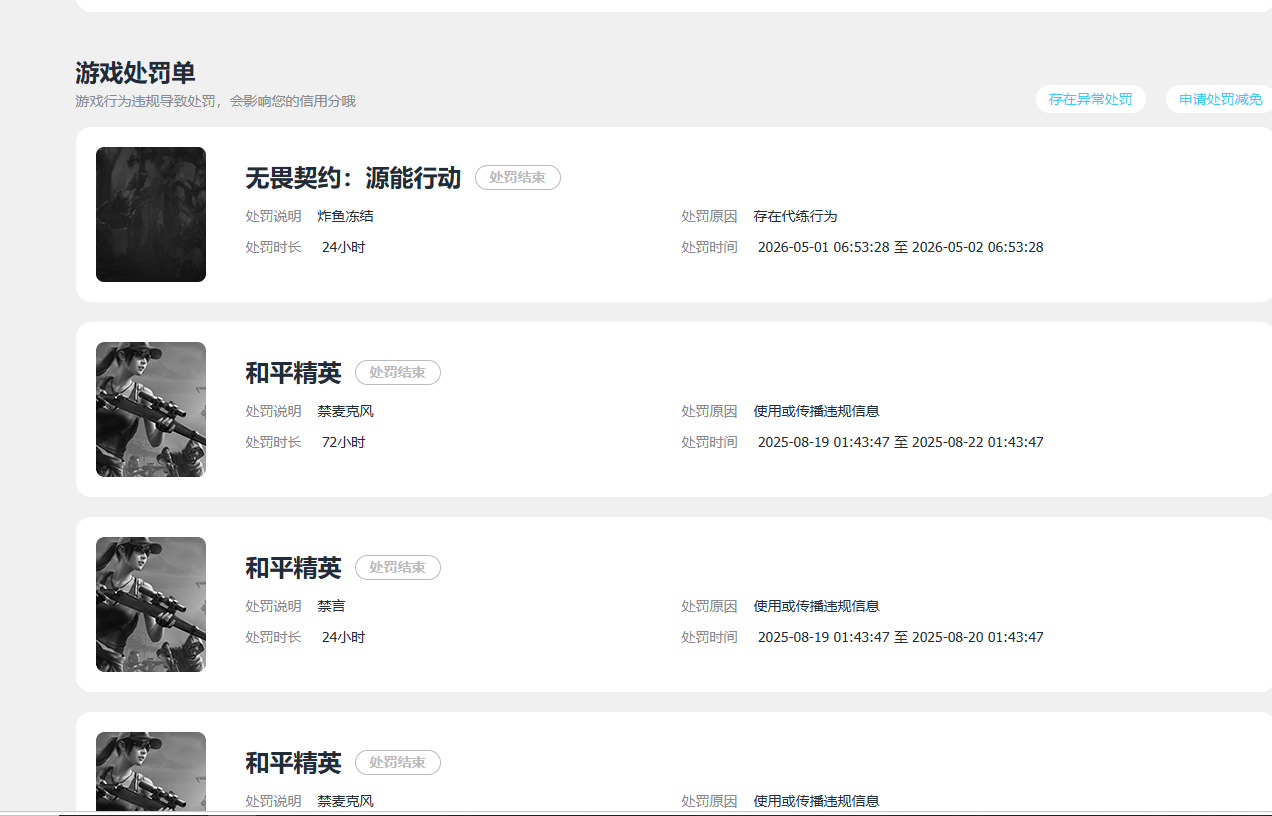Select the 2025-08-20 01:43:47 penalty time range
The width and height of the screenshot is (1272, 816).
[900, 637]
